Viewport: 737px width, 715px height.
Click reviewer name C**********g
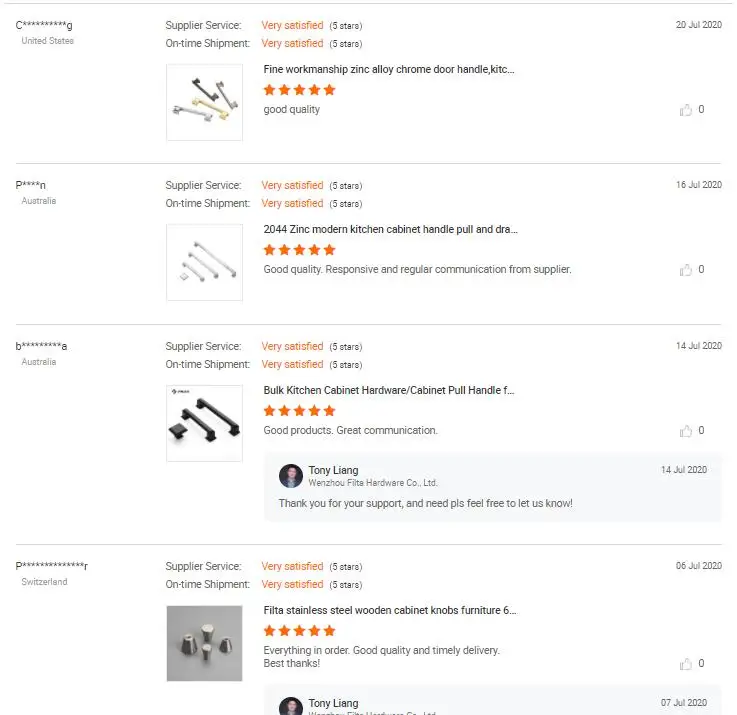(44, 25)
